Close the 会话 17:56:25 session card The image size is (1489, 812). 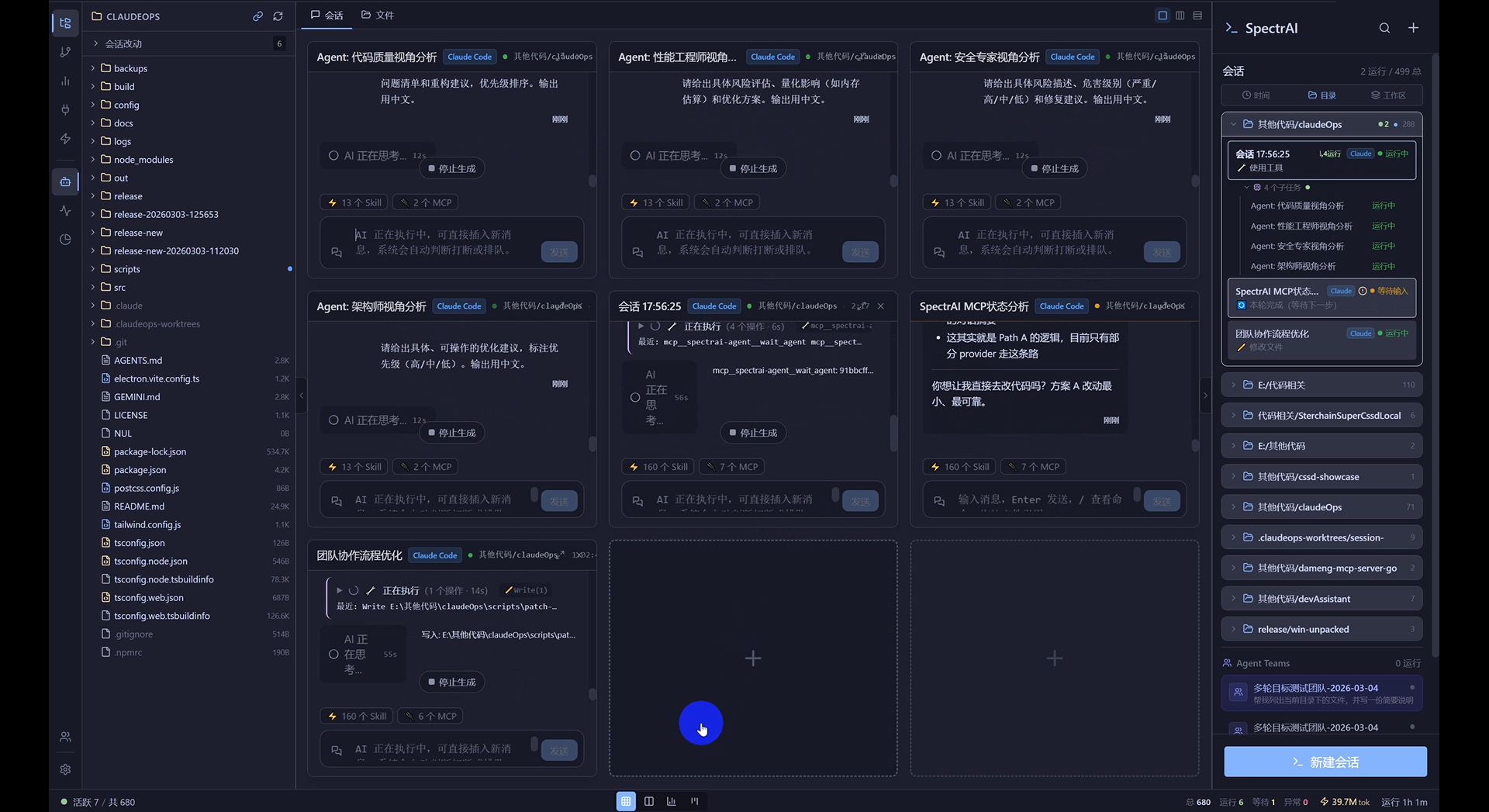click(x=880, y=306)
